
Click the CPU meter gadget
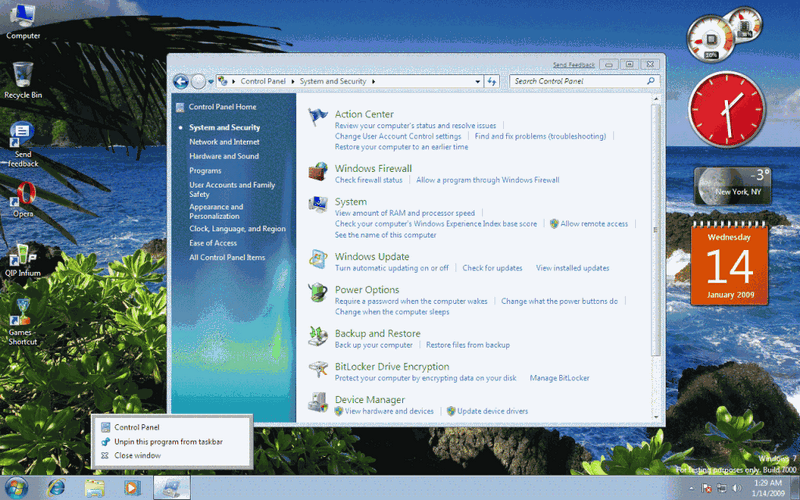[710, 39]
